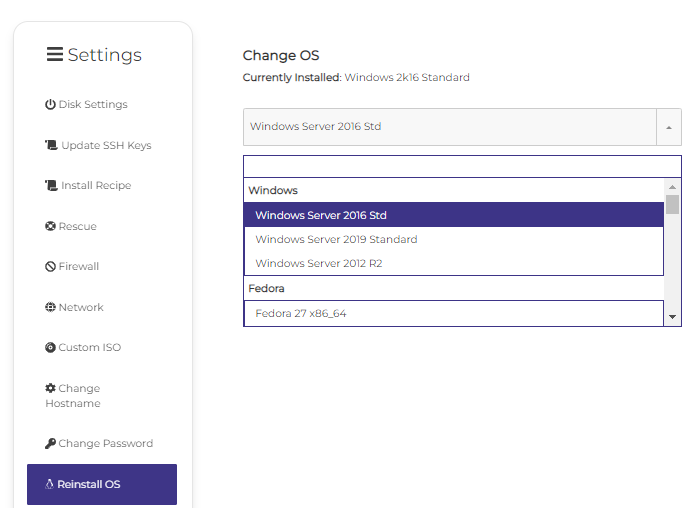Open the Reinstall OS menu item
693x508 pixels.
tap(102, 484)
